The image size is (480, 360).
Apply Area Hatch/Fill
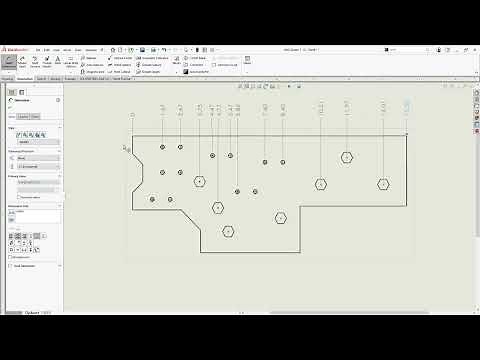point(196,72)
